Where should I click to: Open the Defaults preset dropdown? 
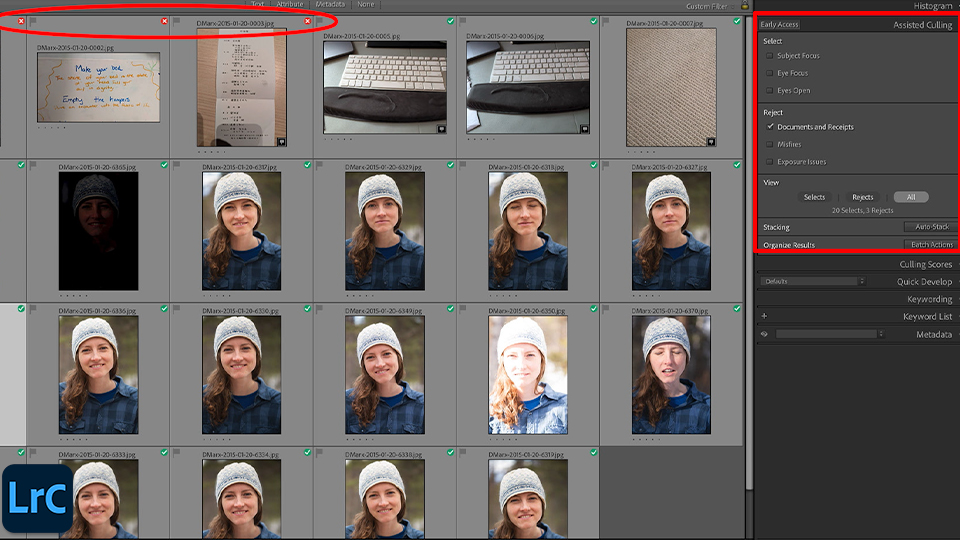click(813, 282)
